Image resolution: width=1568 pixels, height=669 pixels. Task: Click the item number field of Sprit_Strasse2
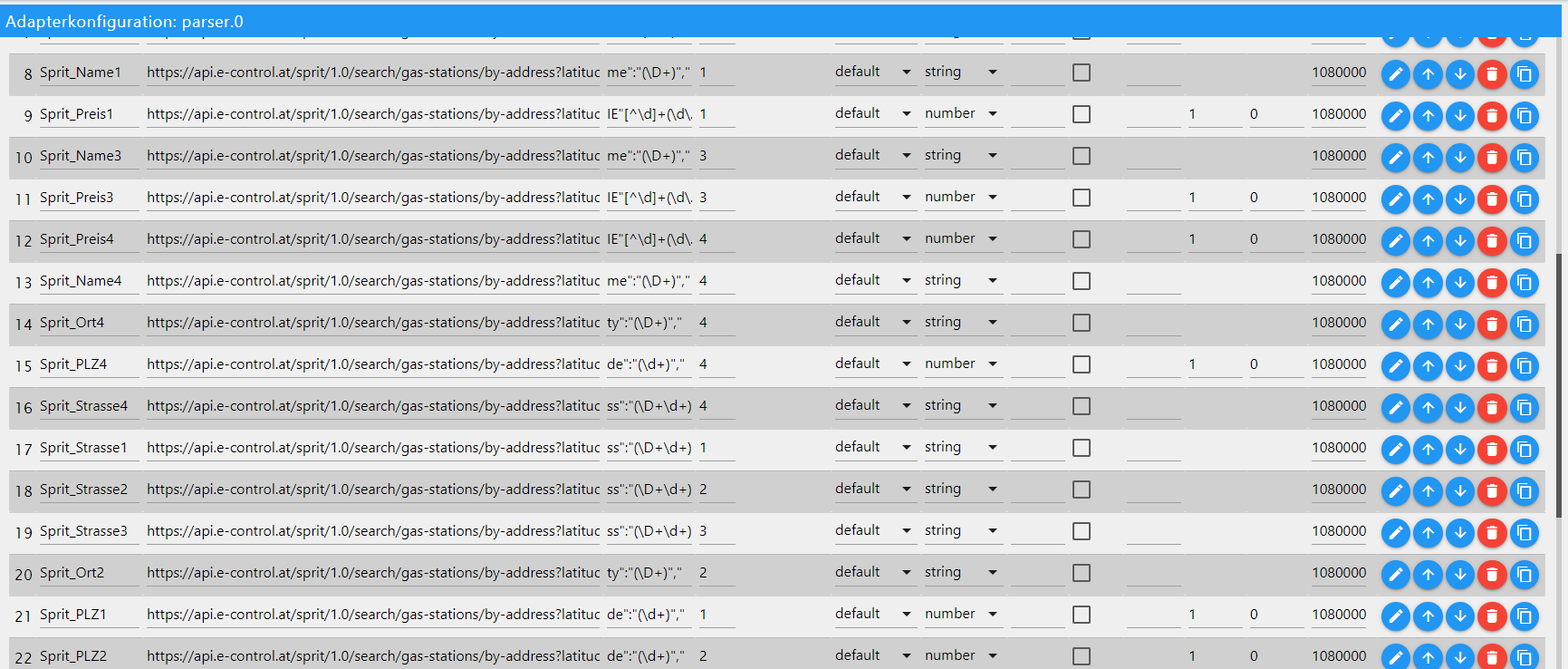pyautogui.click(x=717, y=490)
